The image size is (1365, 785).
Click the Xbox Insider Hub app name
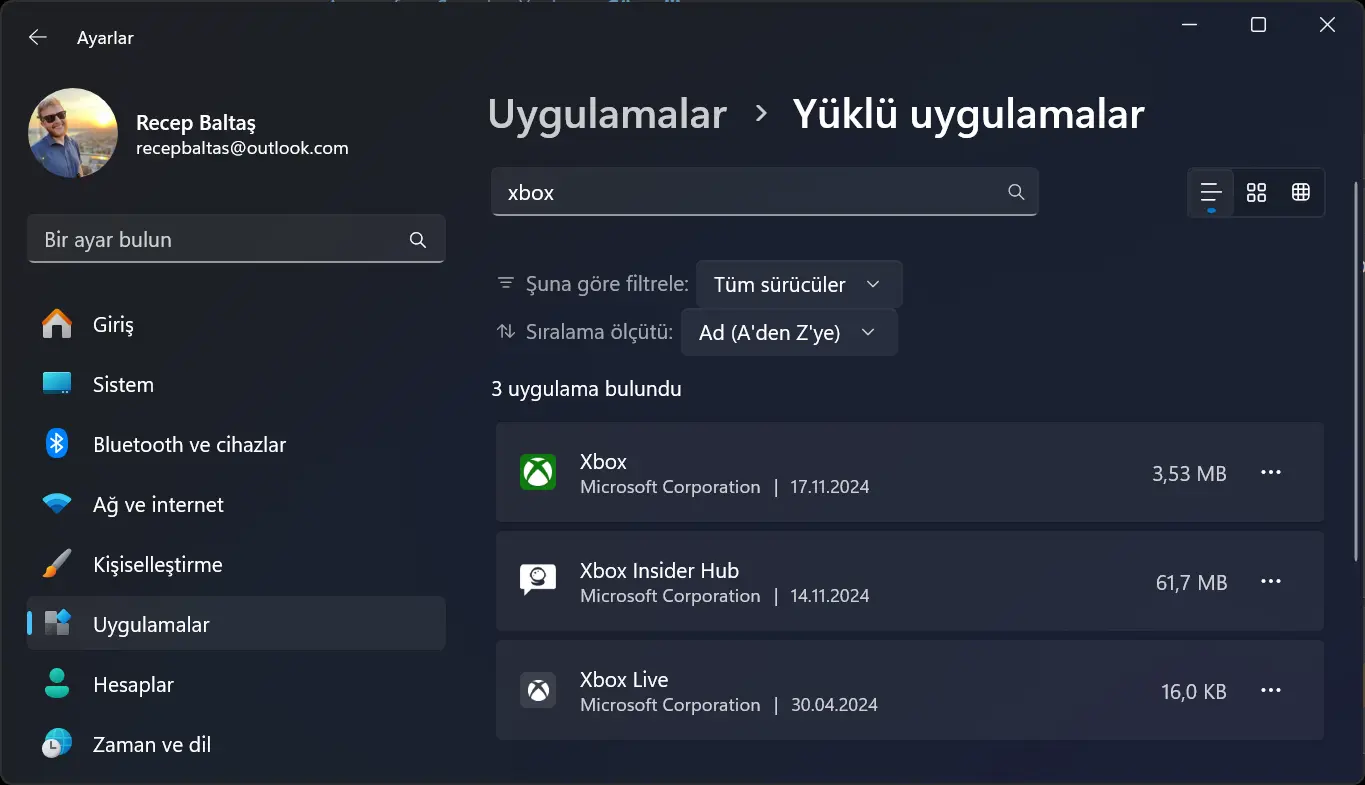coord(659,571)
